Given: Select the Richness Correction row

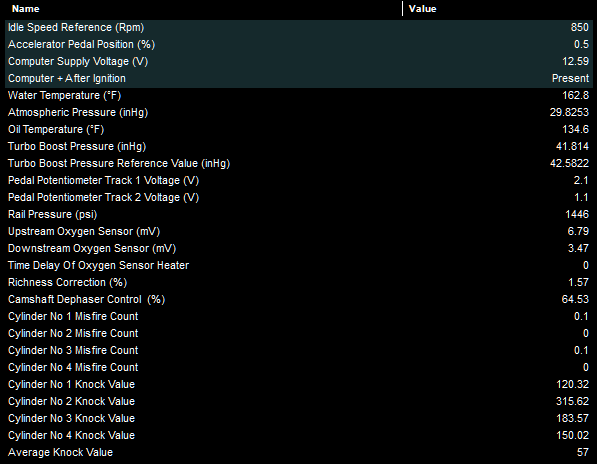Looking at the screenshot, I should click(x=299, y=282).
